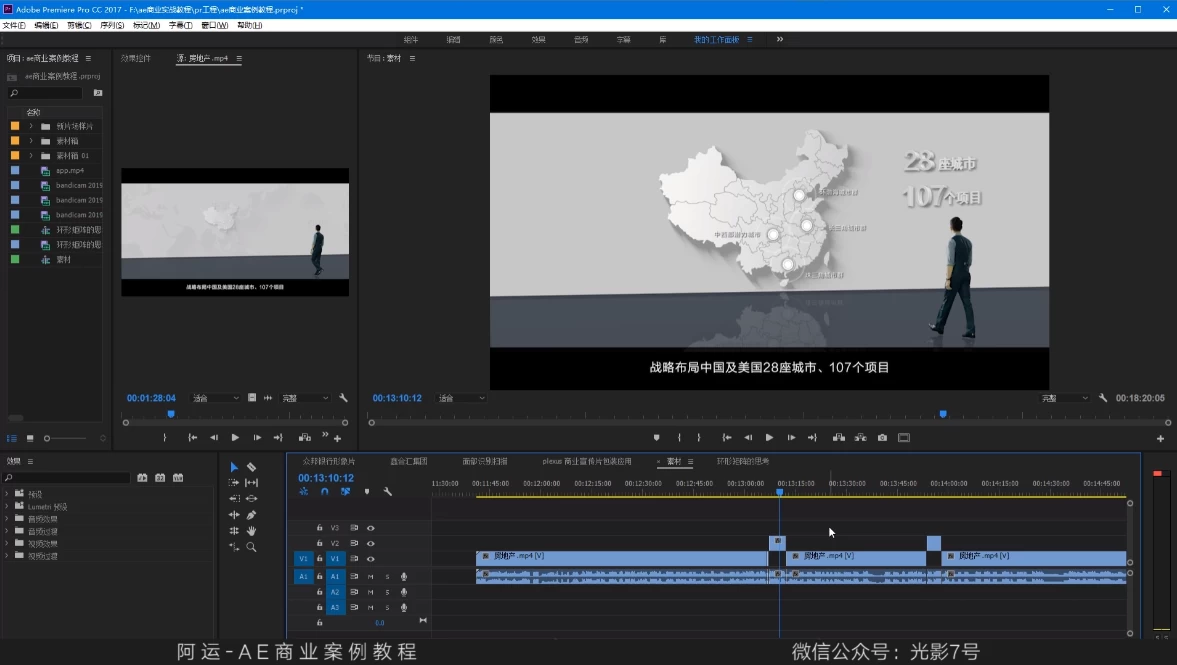Viewport: 1177px width, 665px height.
Task: Toggle the timeline Snap magnet icon
Action: click(325, 491)
